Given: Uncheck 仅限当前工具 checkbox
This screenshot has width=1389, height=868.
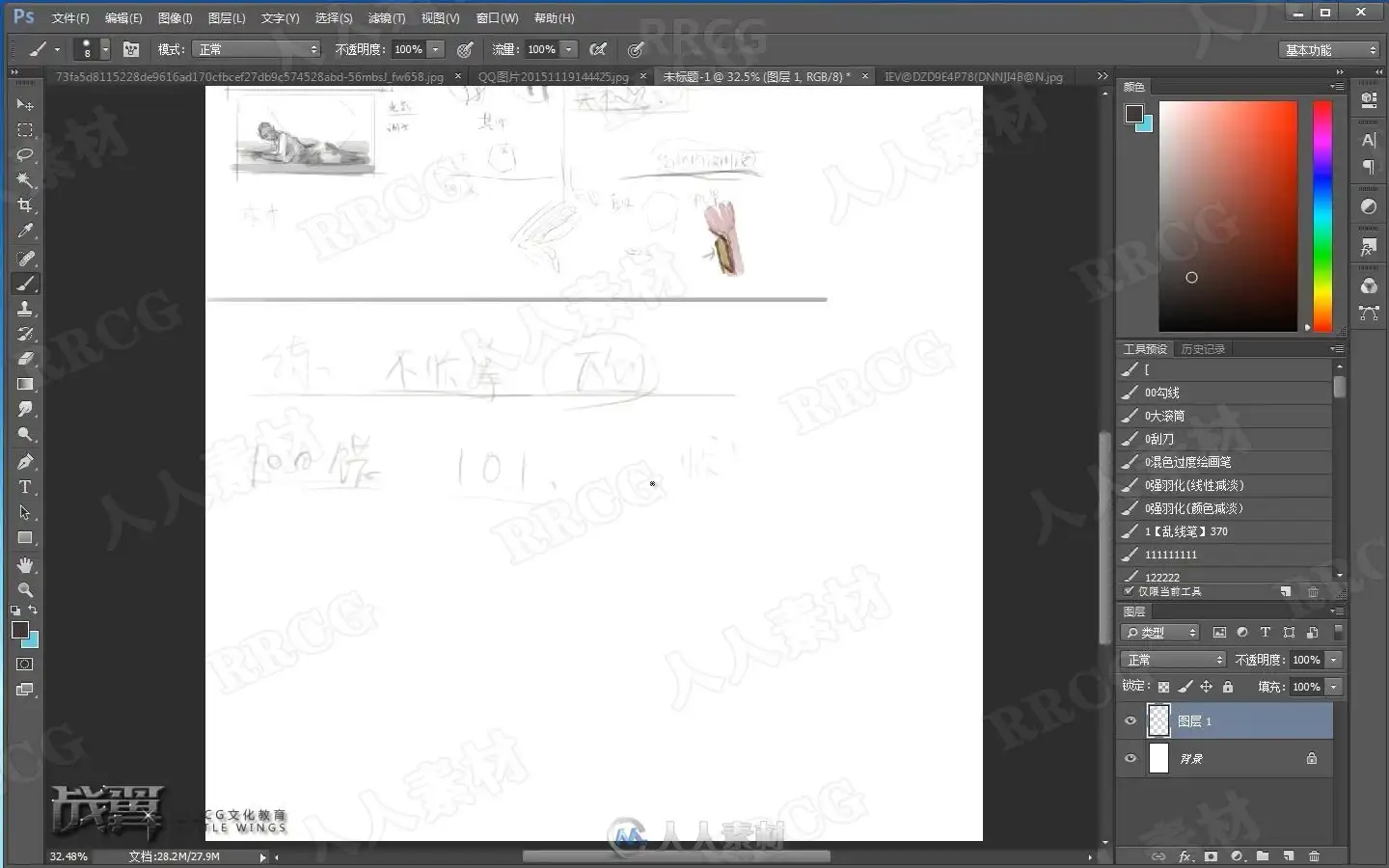Looking at the screenshot, I should [x=1130, y=591].
